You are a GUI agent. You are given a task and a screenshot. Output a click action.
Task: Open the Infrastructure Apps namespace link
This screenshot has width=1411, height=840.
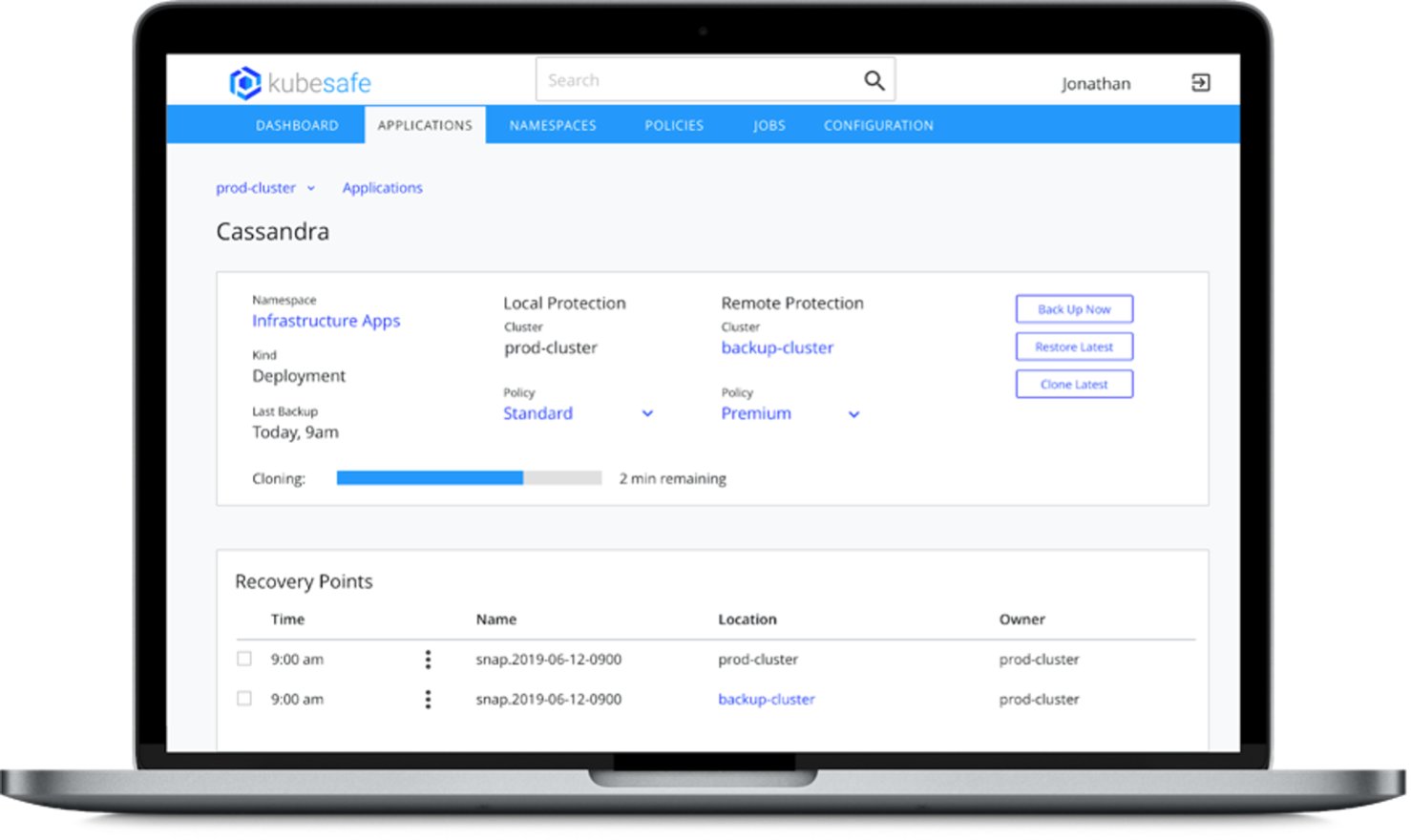click(x=326, y=321)
